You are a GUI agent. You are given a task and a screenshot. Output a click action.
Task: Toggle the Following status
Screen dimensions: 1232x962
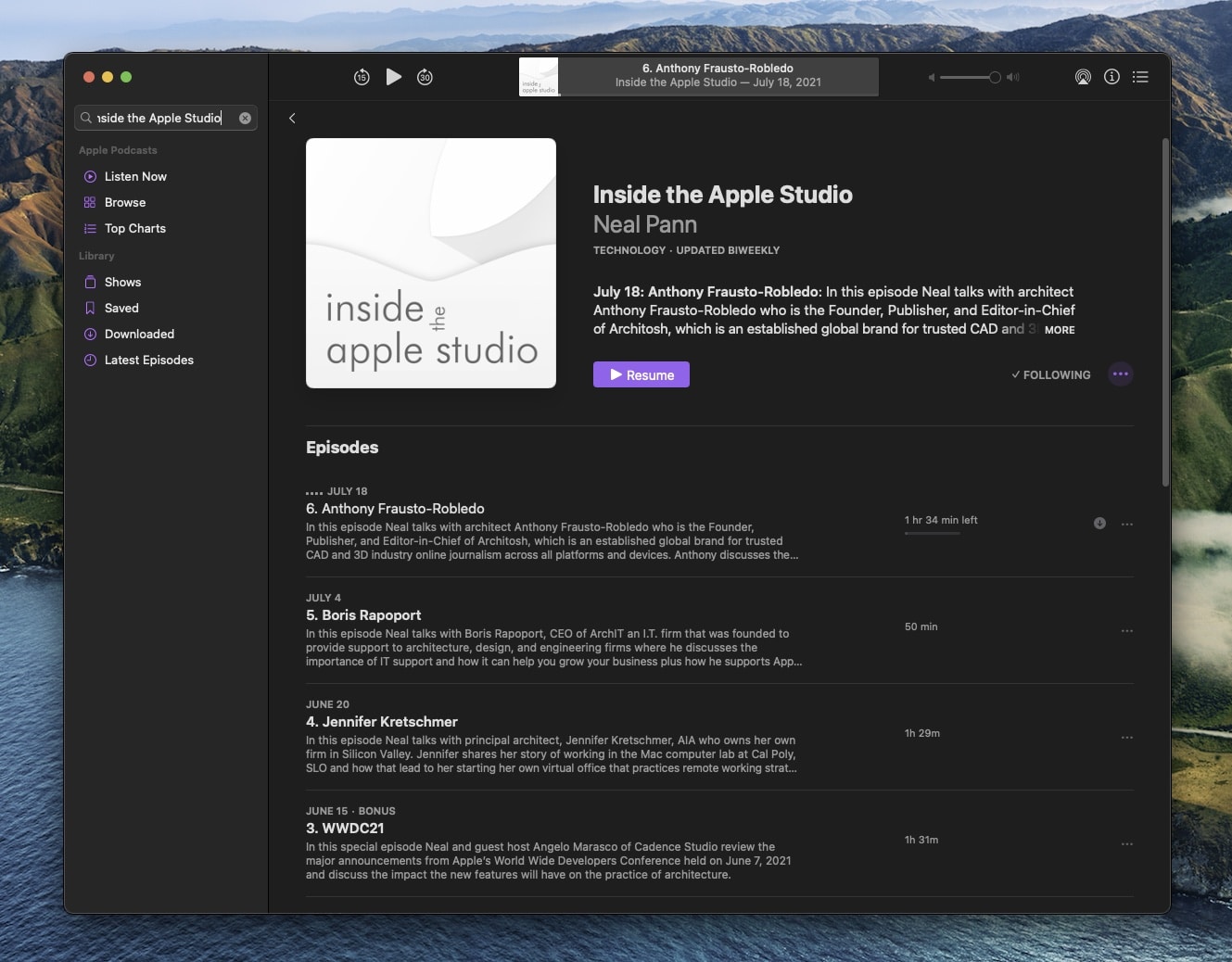tap(1051, 374)
